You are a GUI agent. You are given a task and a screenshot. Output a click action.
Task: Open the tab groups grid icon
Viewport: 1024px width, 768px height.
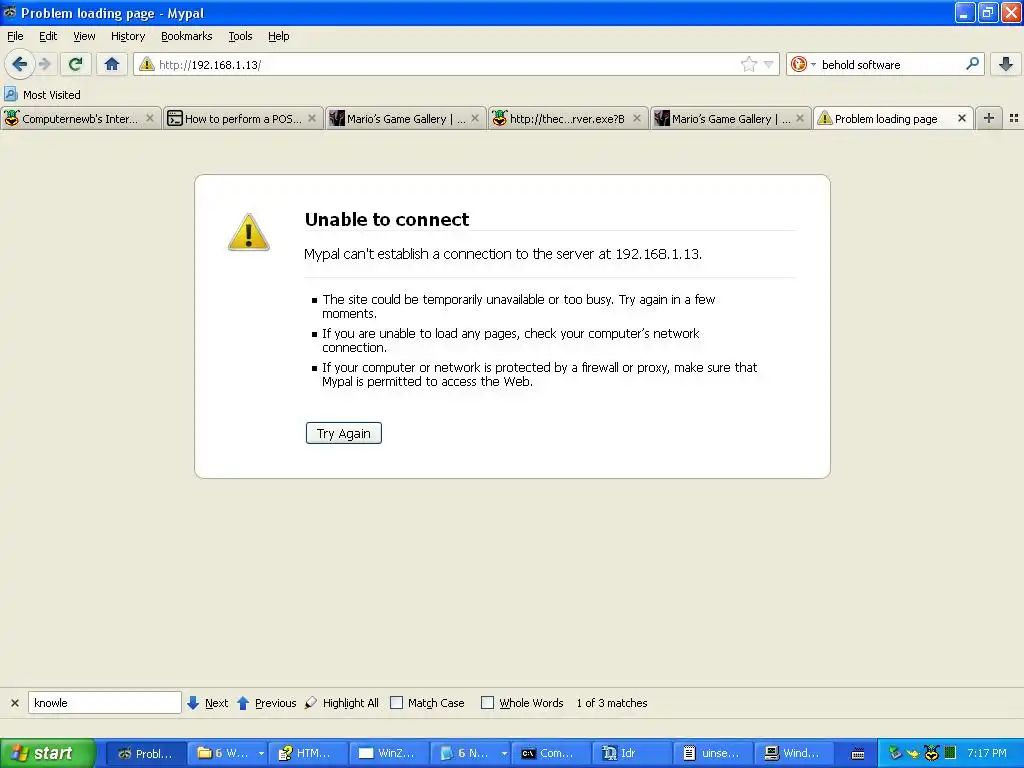coord(1014,118)
